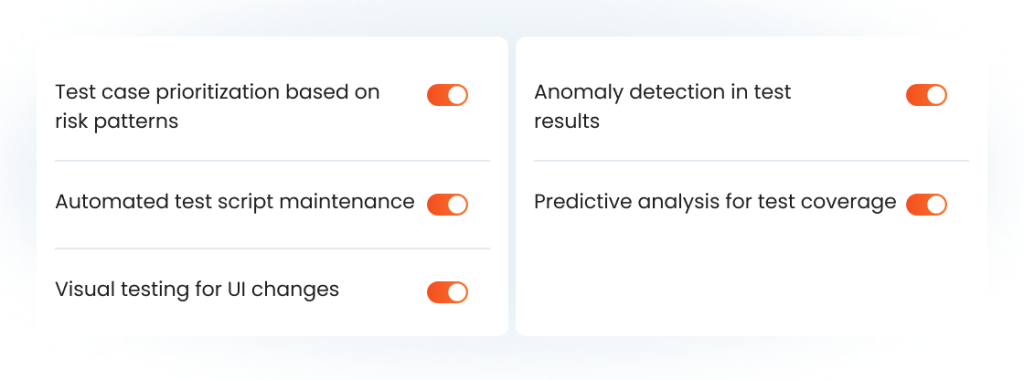Click white knob of the anomaly detection switch
1024x380 pixels.
[936, 95]
